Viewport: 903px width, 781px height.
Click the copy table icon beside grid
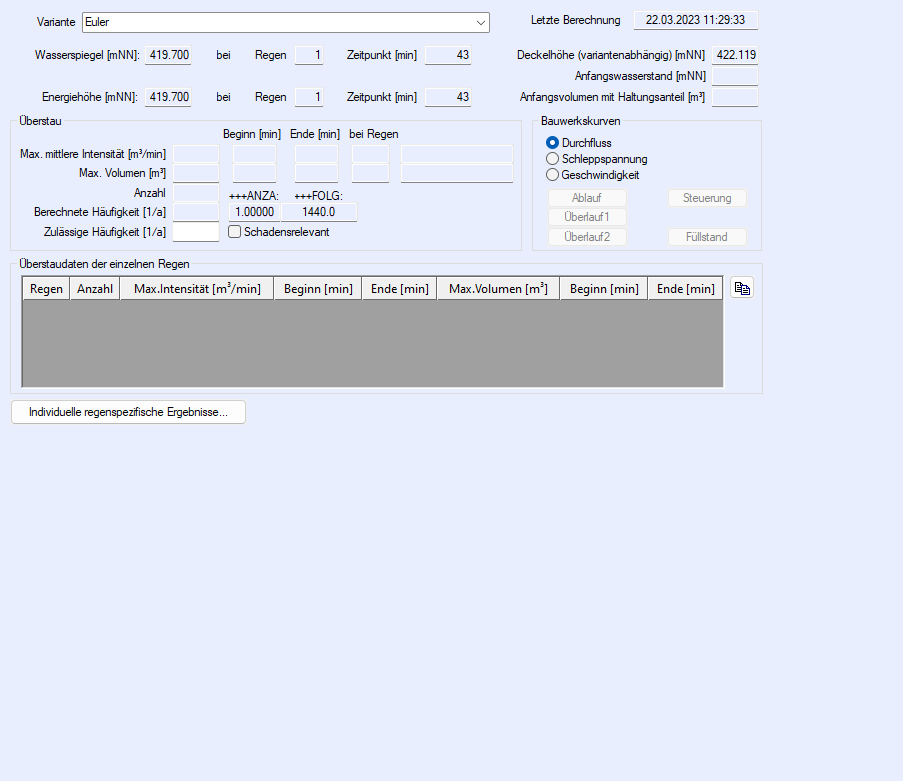point(741,289)
